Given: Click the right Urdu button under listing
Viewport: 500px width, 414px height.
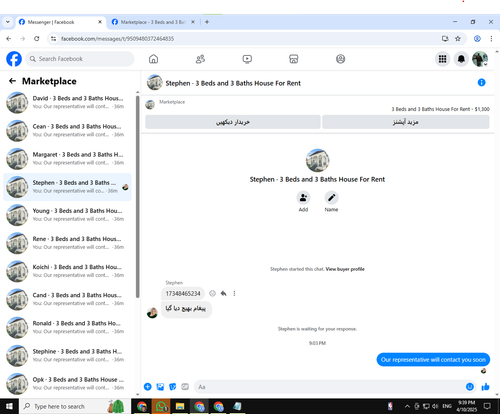Looking at the screenshot, I should tap(406, 122).
